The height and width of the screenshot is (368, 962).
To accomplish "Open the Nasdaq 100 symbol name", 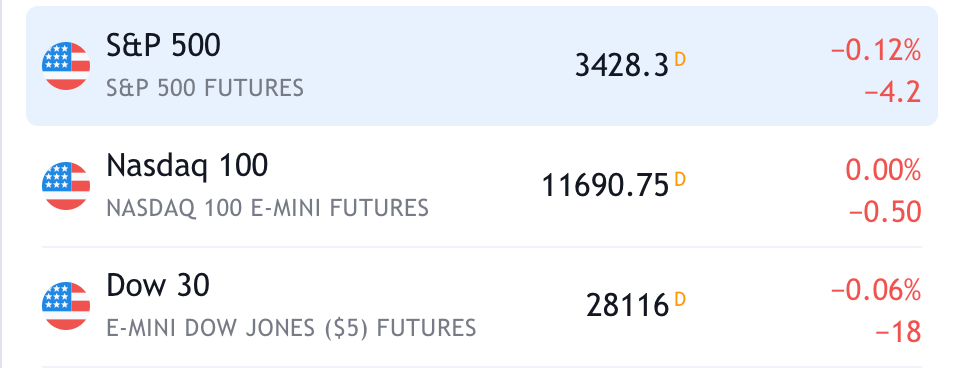I will [187, 166].
